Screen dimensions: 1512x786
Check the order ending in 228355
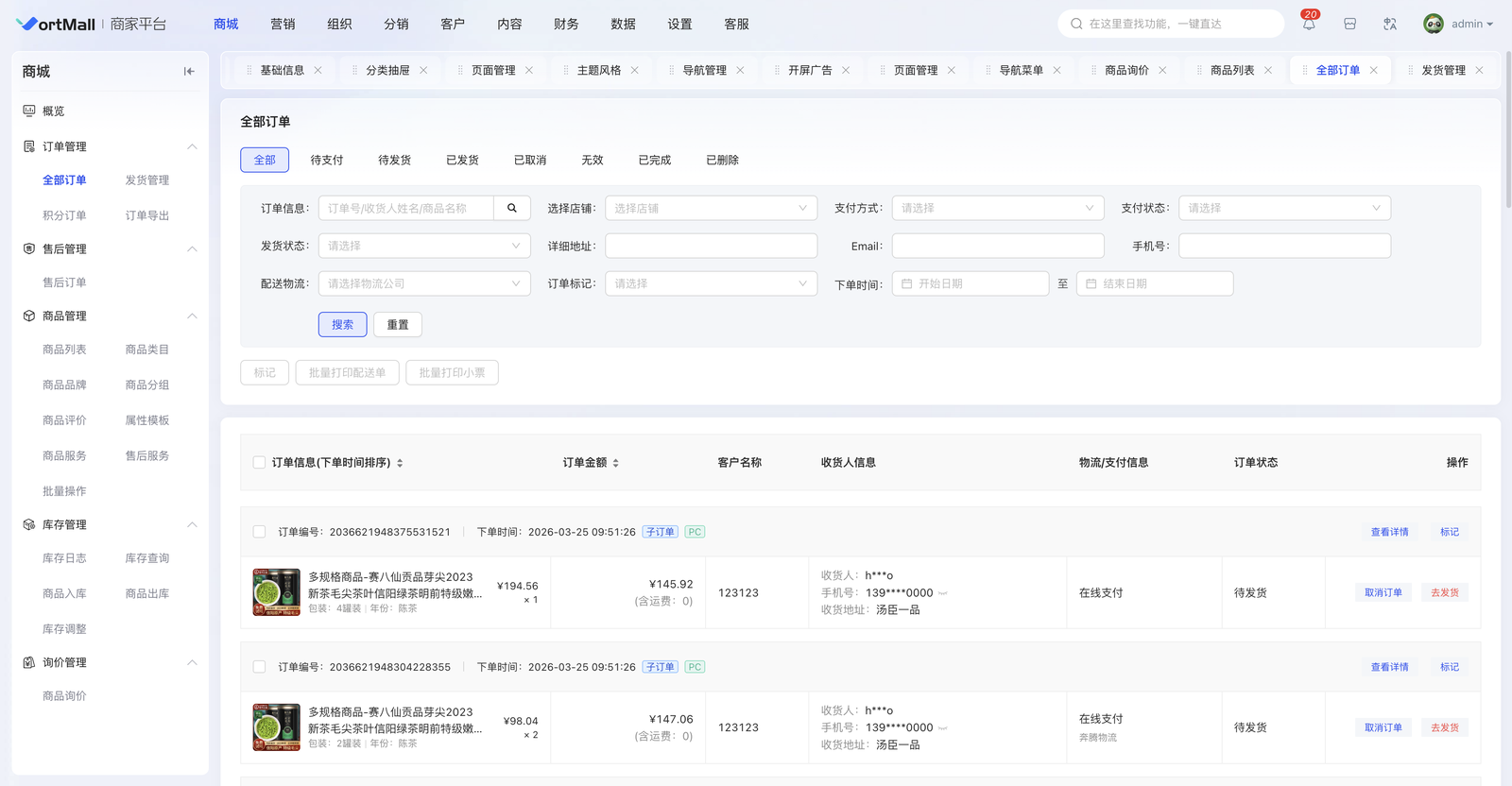tap(259, 667)
